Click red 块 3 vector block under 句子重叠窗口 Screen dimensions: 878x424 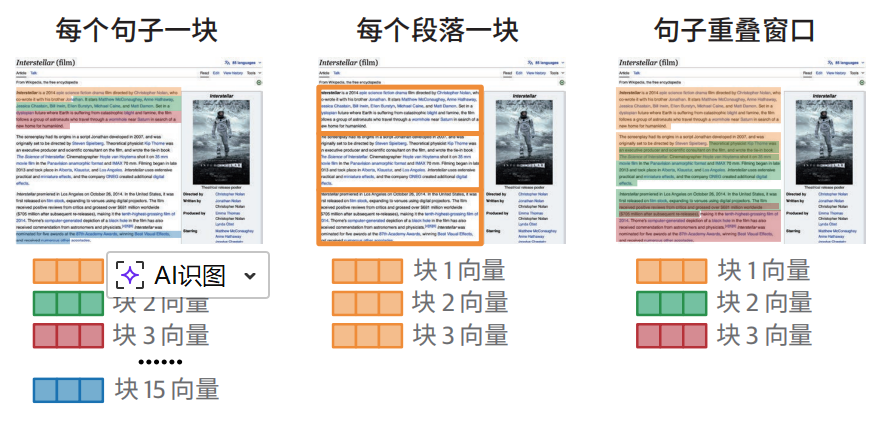[672, 335]
